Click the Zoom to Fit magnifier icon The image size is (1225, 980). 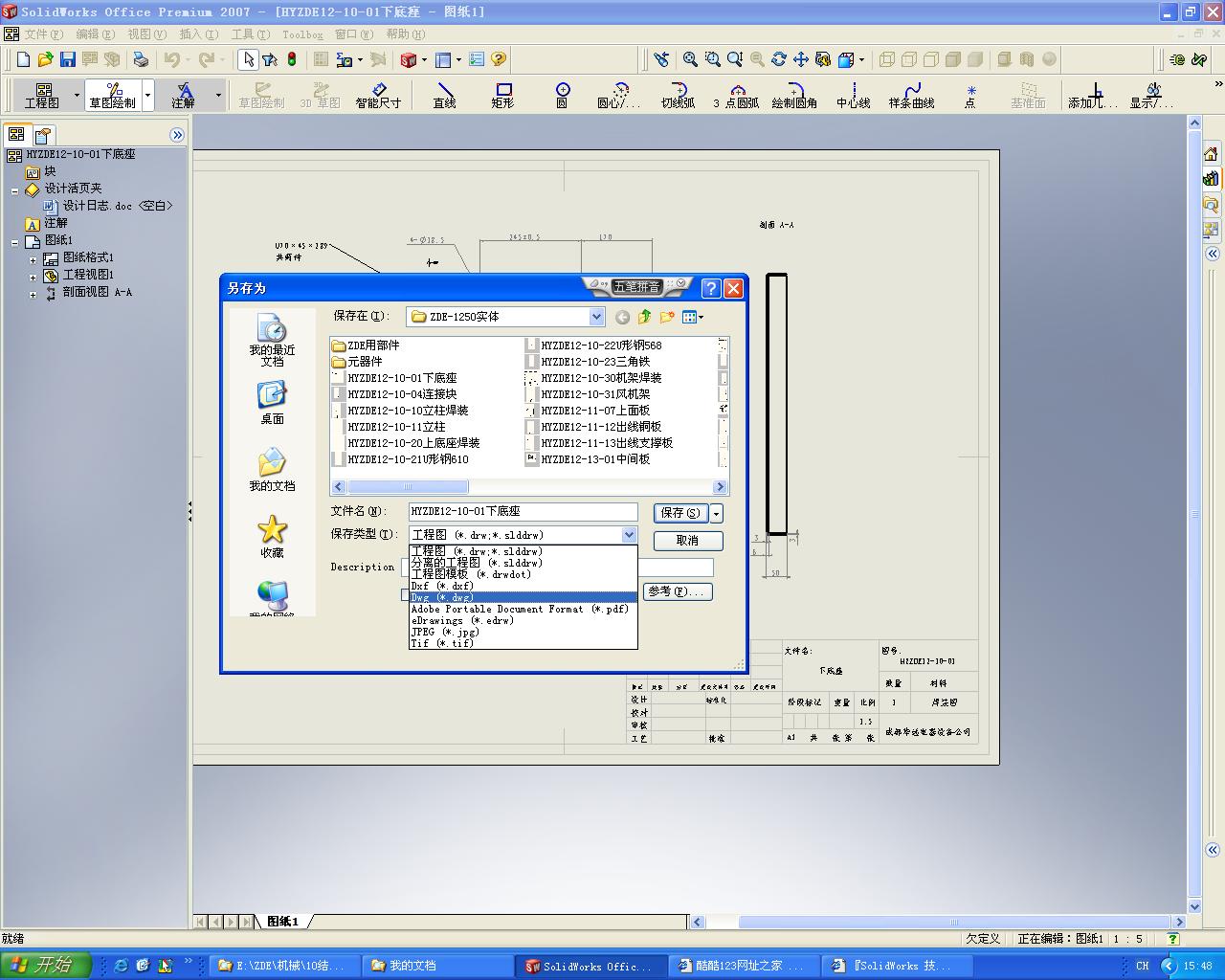[x=690, y=59]
